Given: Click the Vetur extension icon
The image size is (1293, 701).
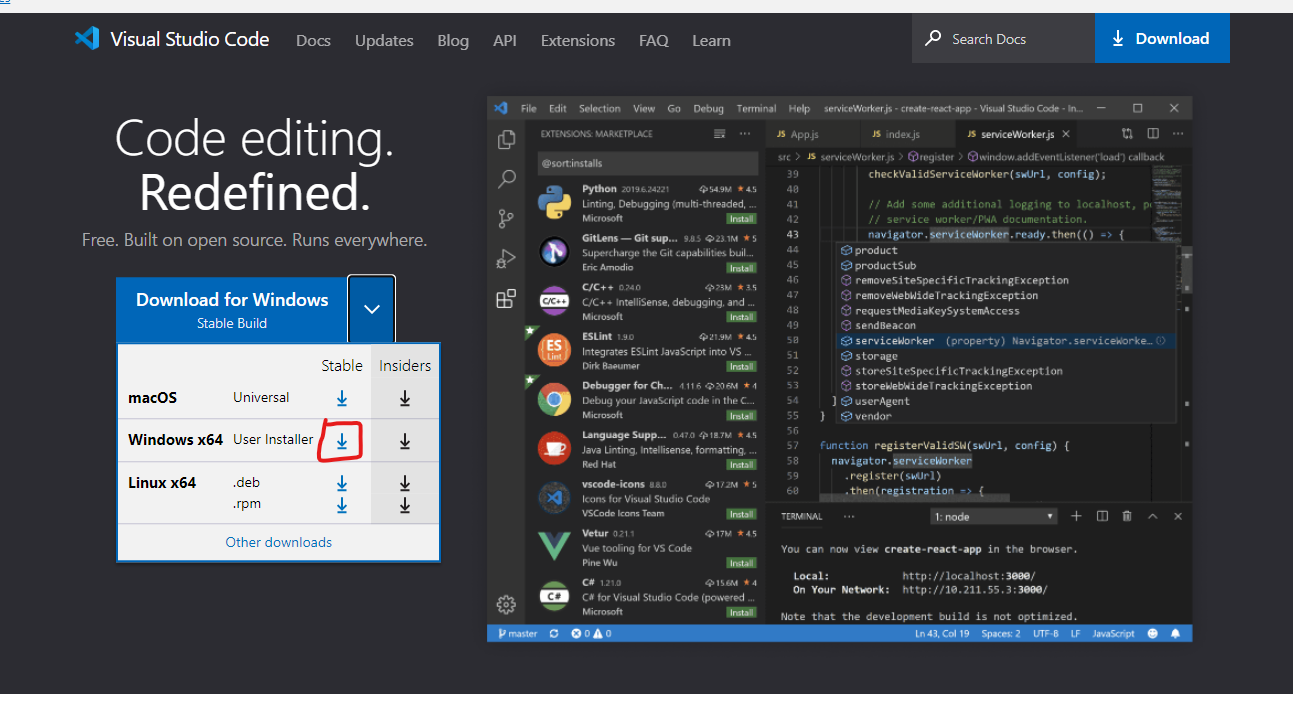Looking at the screenshot, I should click(554, 547).
